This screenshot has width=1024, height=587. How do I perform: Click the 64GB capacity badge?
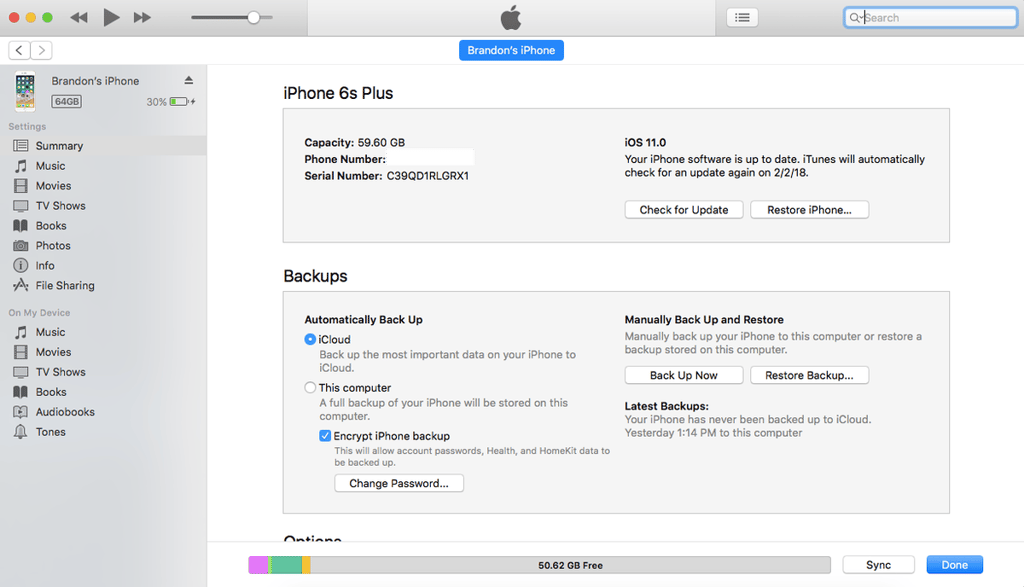pyautogui.click(x=67, y=101)
